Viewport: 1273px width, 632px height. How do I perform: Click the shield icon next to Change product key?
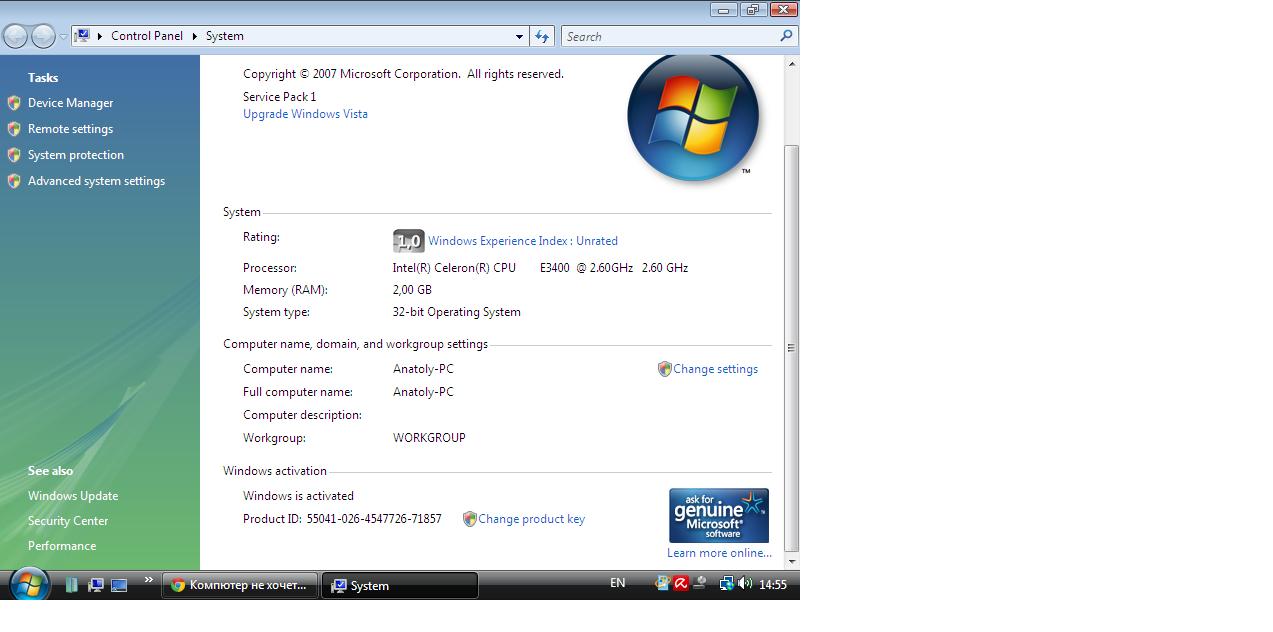(x=469, y=519)
